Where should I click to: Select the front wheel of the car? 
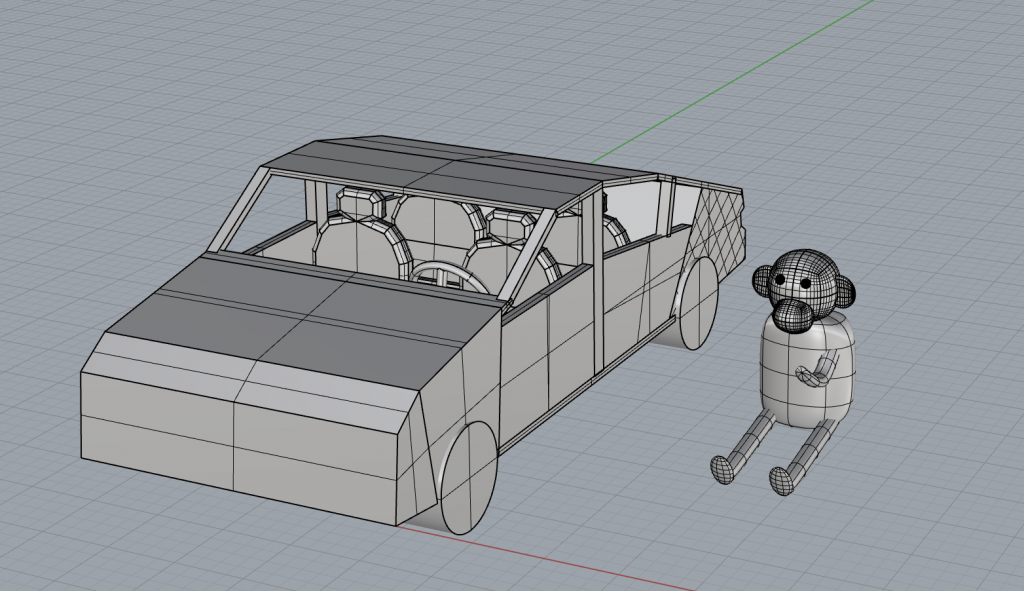click(467, 477)
